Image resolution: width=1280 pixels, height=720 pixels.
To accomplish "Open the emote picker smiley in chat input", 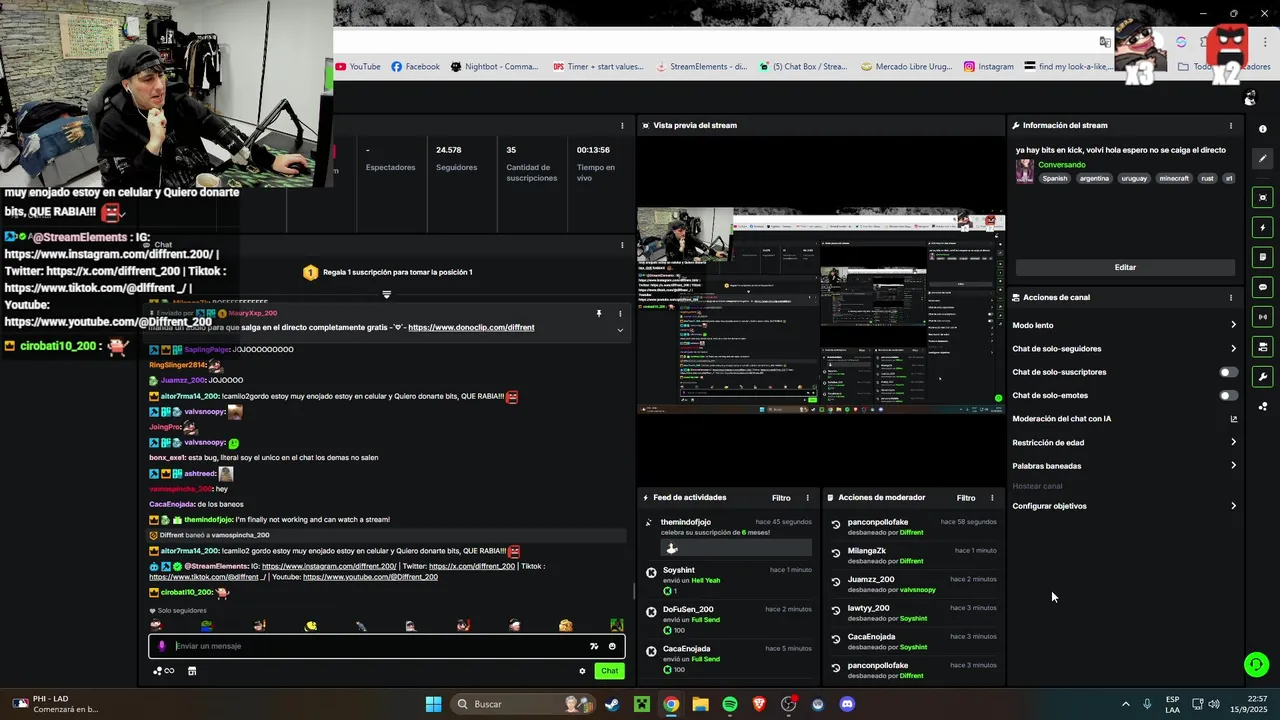I will click(612, 646).
